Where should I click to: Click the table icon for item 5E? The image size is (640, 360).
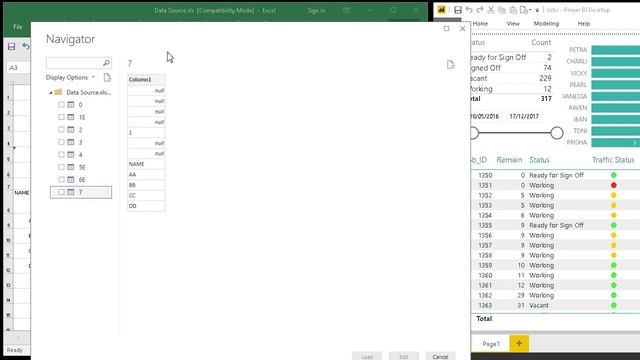71,167
